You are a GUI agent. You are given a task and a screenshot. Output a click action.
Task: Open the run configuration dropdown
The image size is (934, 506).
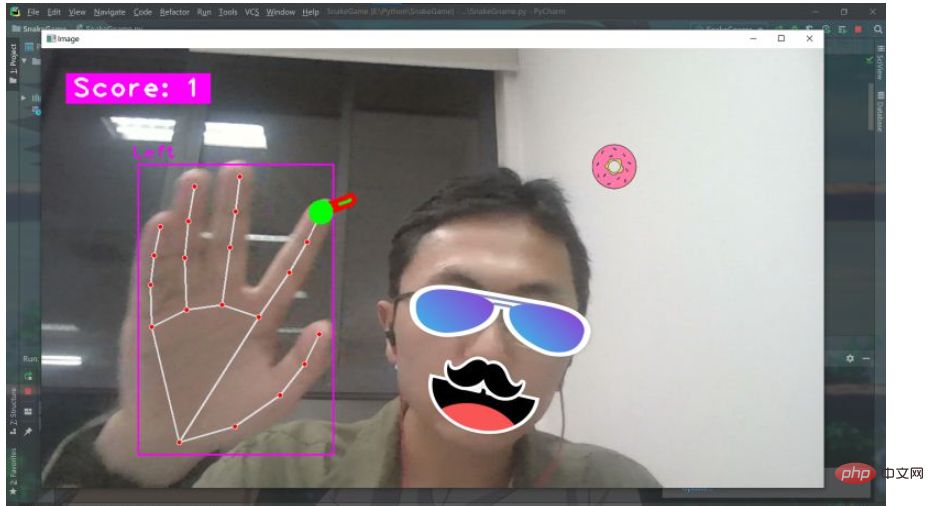(x=731, y=29)
